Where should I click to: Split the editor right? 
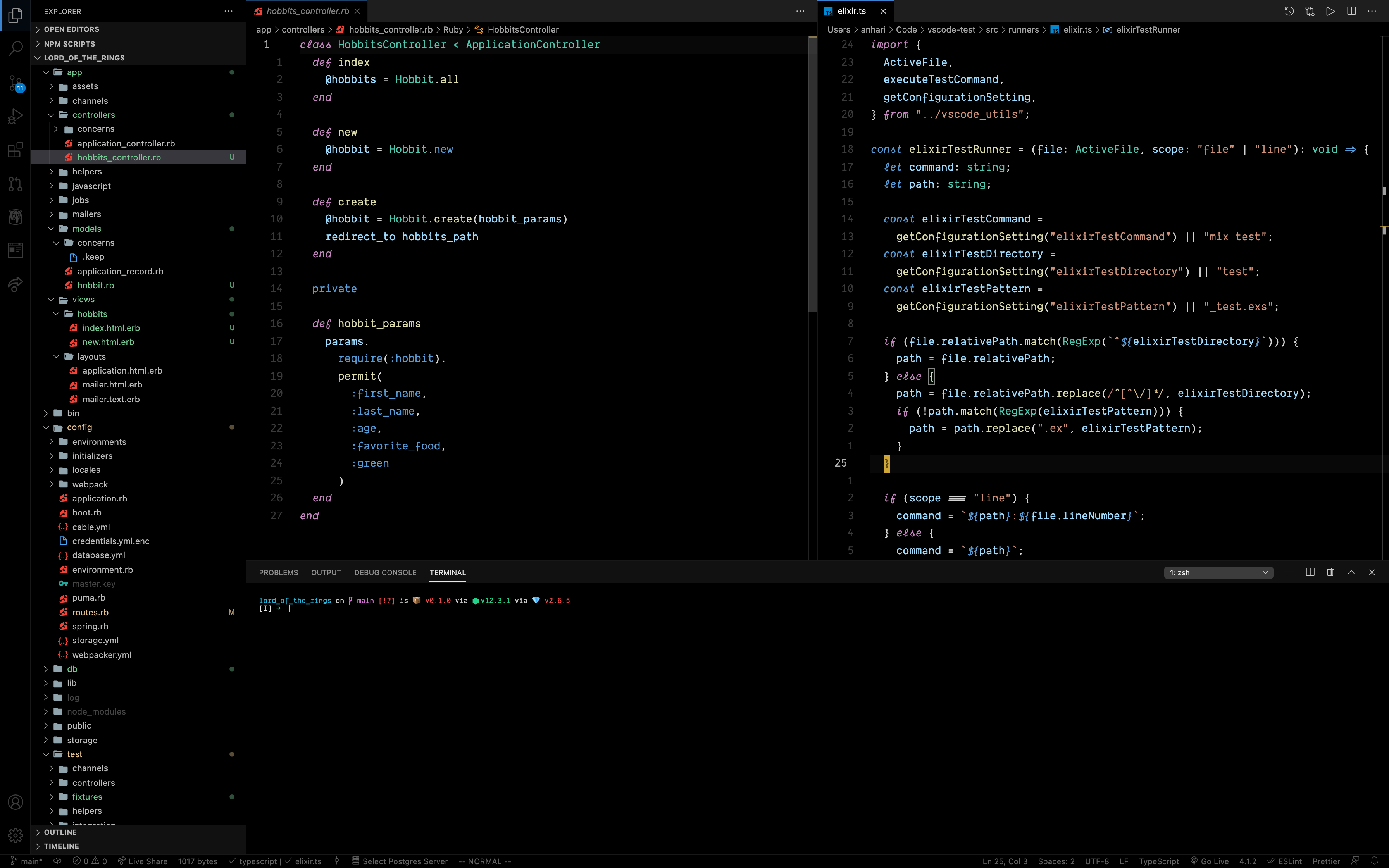(x=1351, y=11)
